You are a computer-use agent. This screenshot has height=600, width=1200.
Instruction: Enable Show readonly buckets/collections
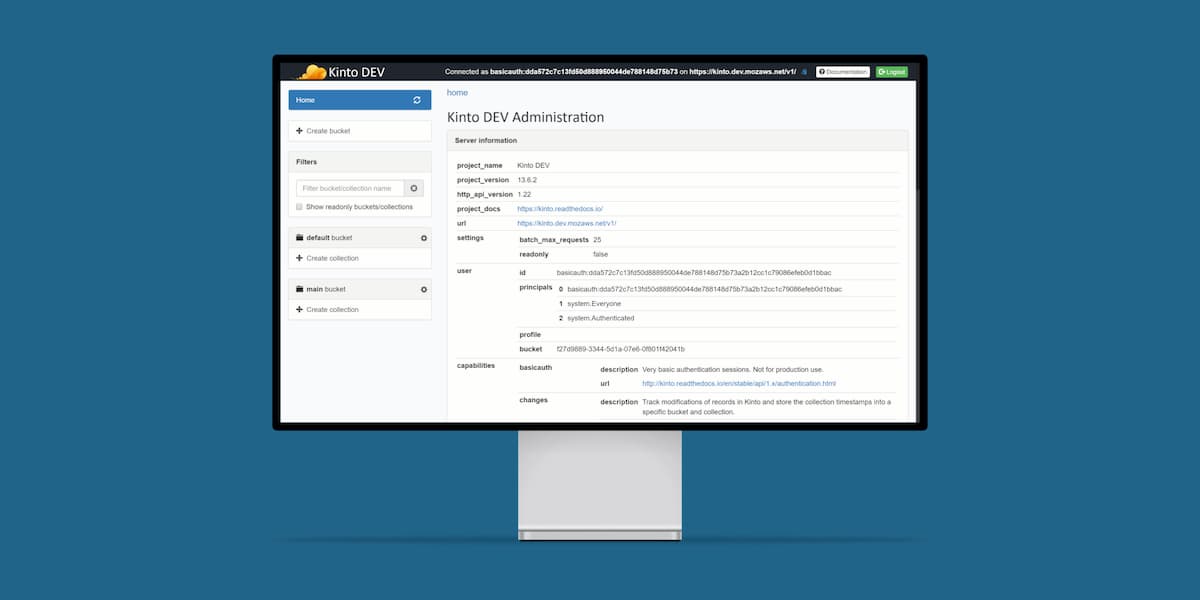coord(299,206)
